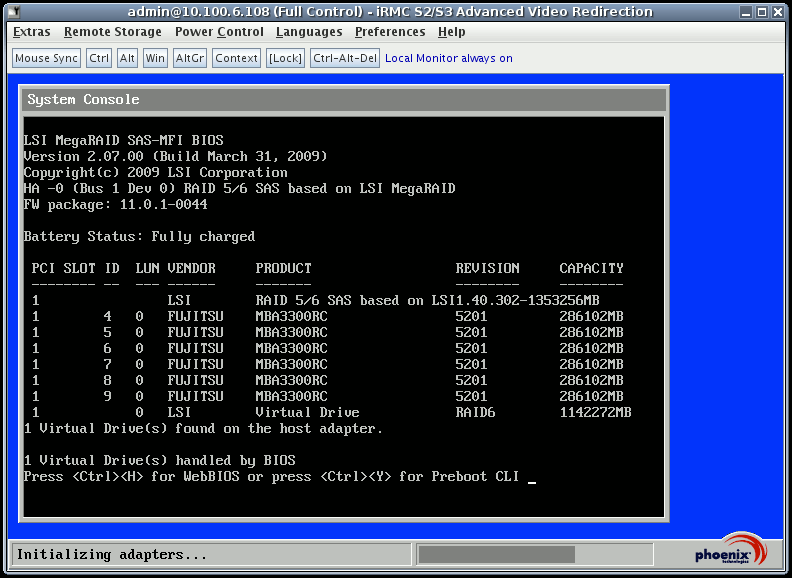Click the FUJITSU row with ID 7
792x578 pixels.
(x=327, y=364)
